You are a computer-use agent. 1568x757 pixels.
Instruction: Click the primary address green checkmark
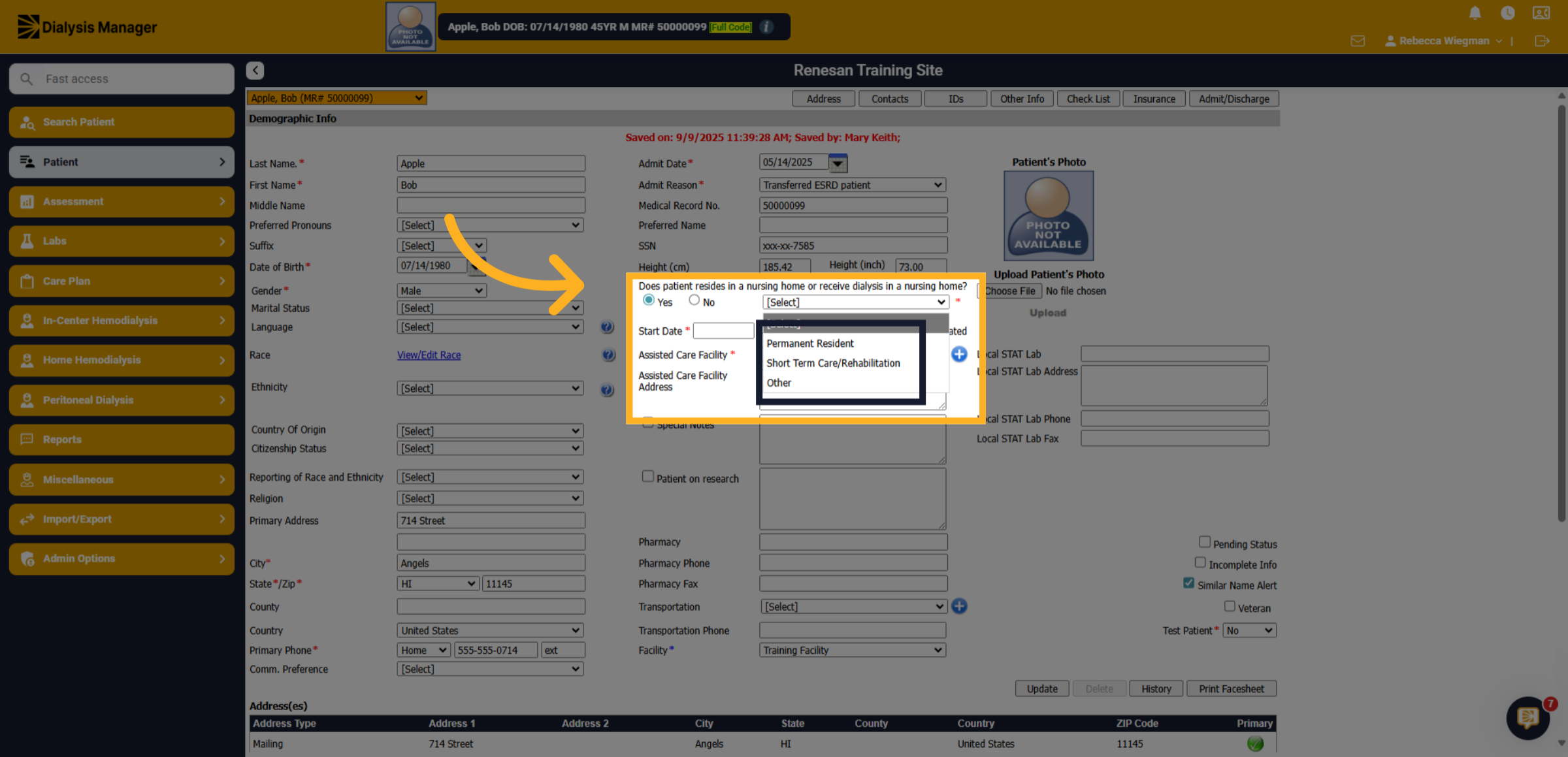tap(1255, 743)
